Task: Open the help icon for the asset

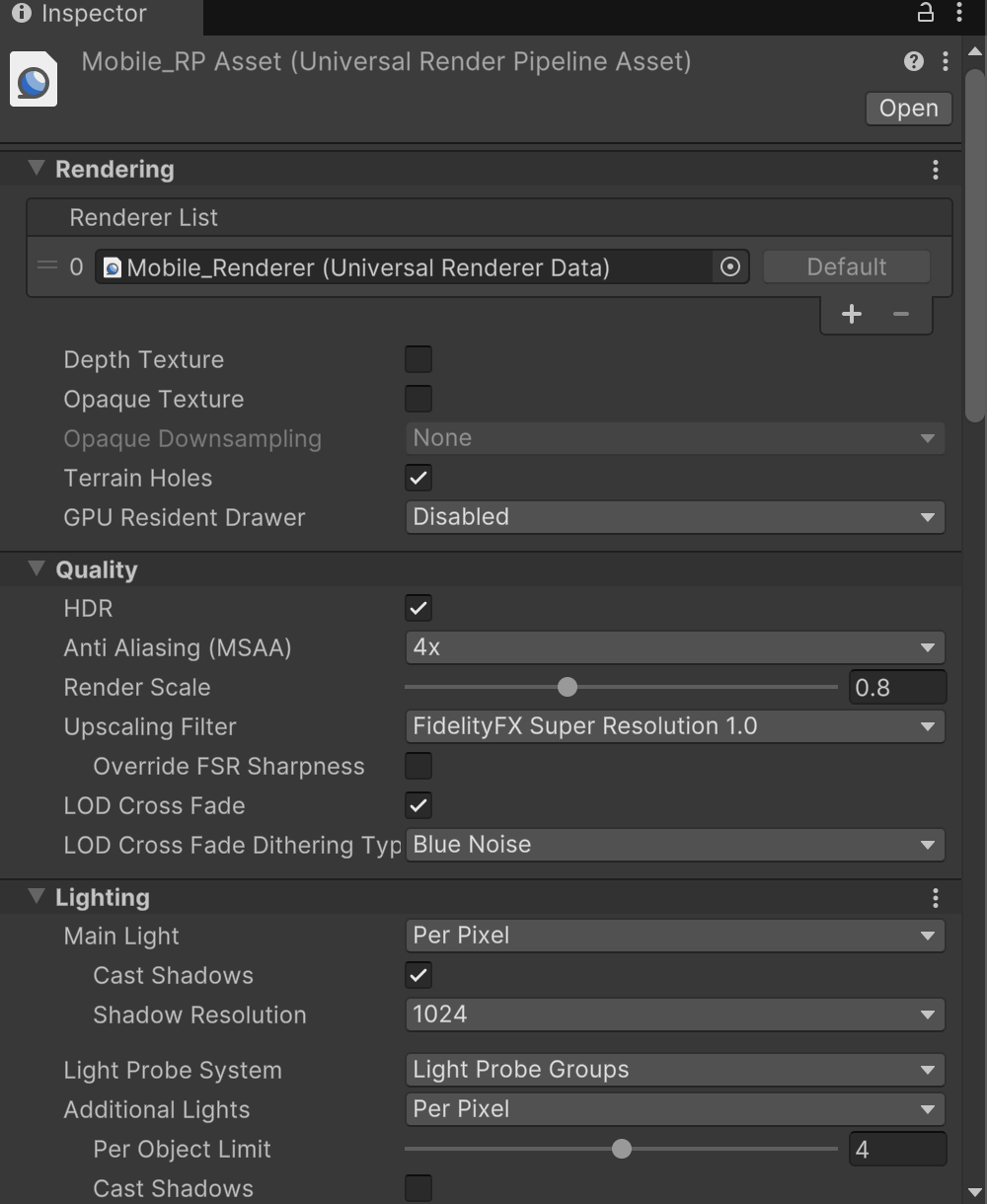Action: click(913, 61)
